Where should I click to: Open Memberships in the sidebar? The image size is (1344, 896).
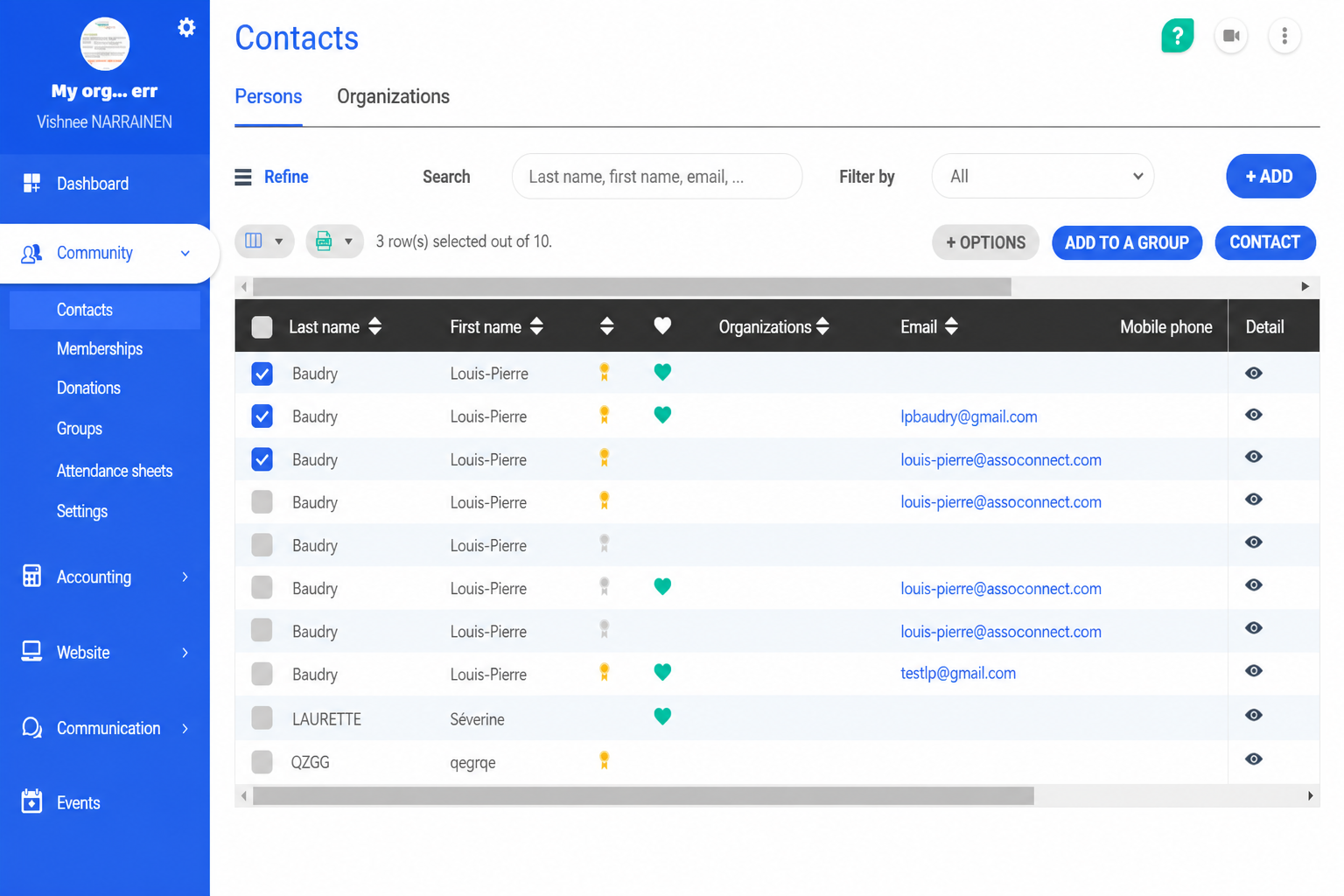tap(100, 348)
